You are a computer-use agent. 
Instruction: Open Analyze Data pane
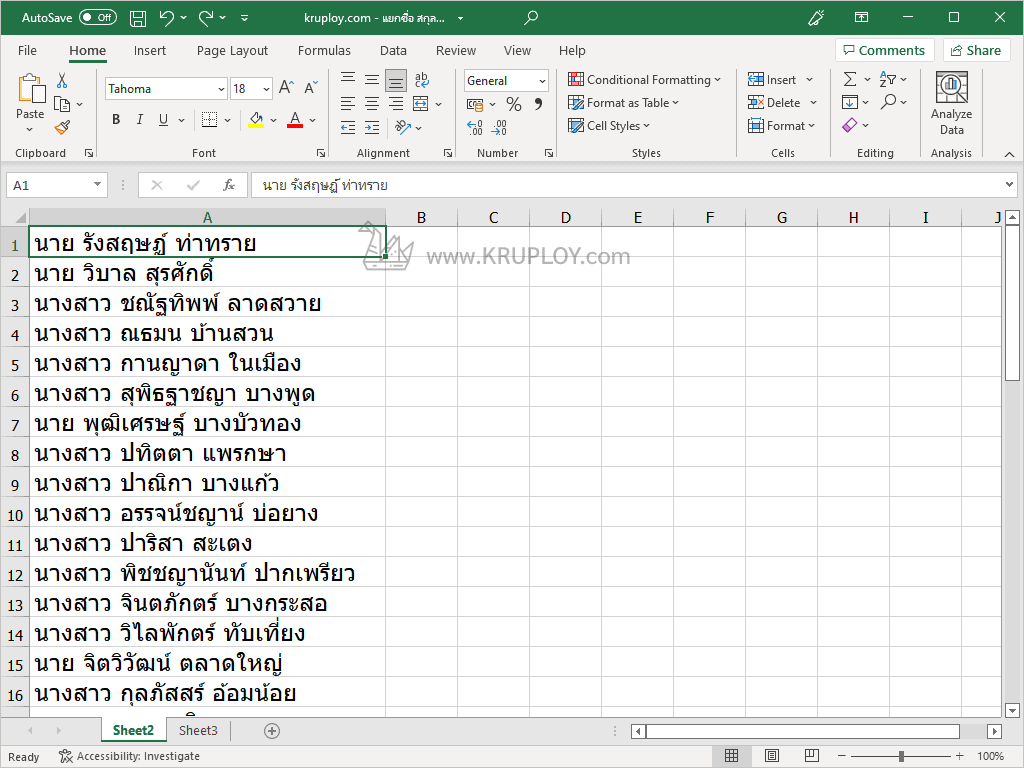(x=951, y=104)
